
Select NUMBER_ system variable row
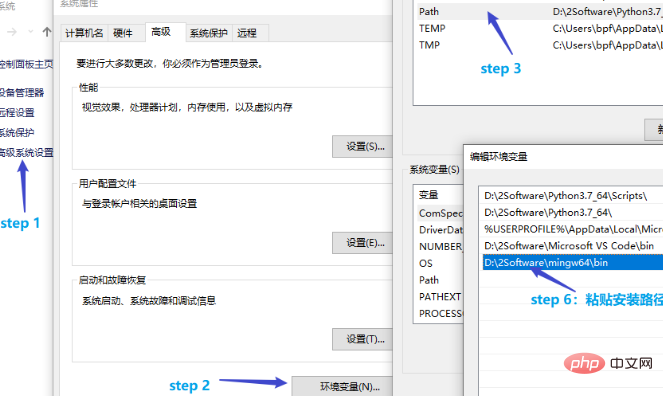[440, 247]
